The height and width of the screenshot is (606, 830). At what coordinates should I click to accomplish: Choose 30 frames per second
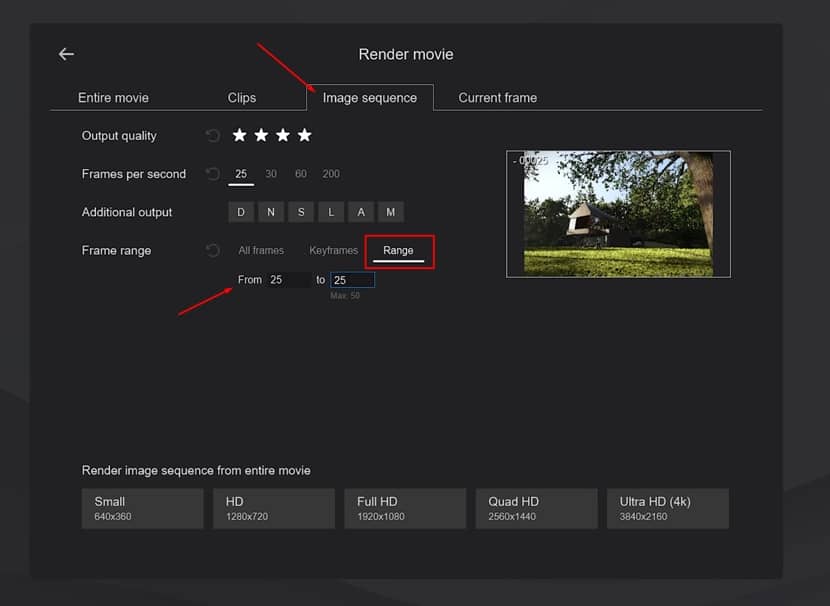(271, 174)
